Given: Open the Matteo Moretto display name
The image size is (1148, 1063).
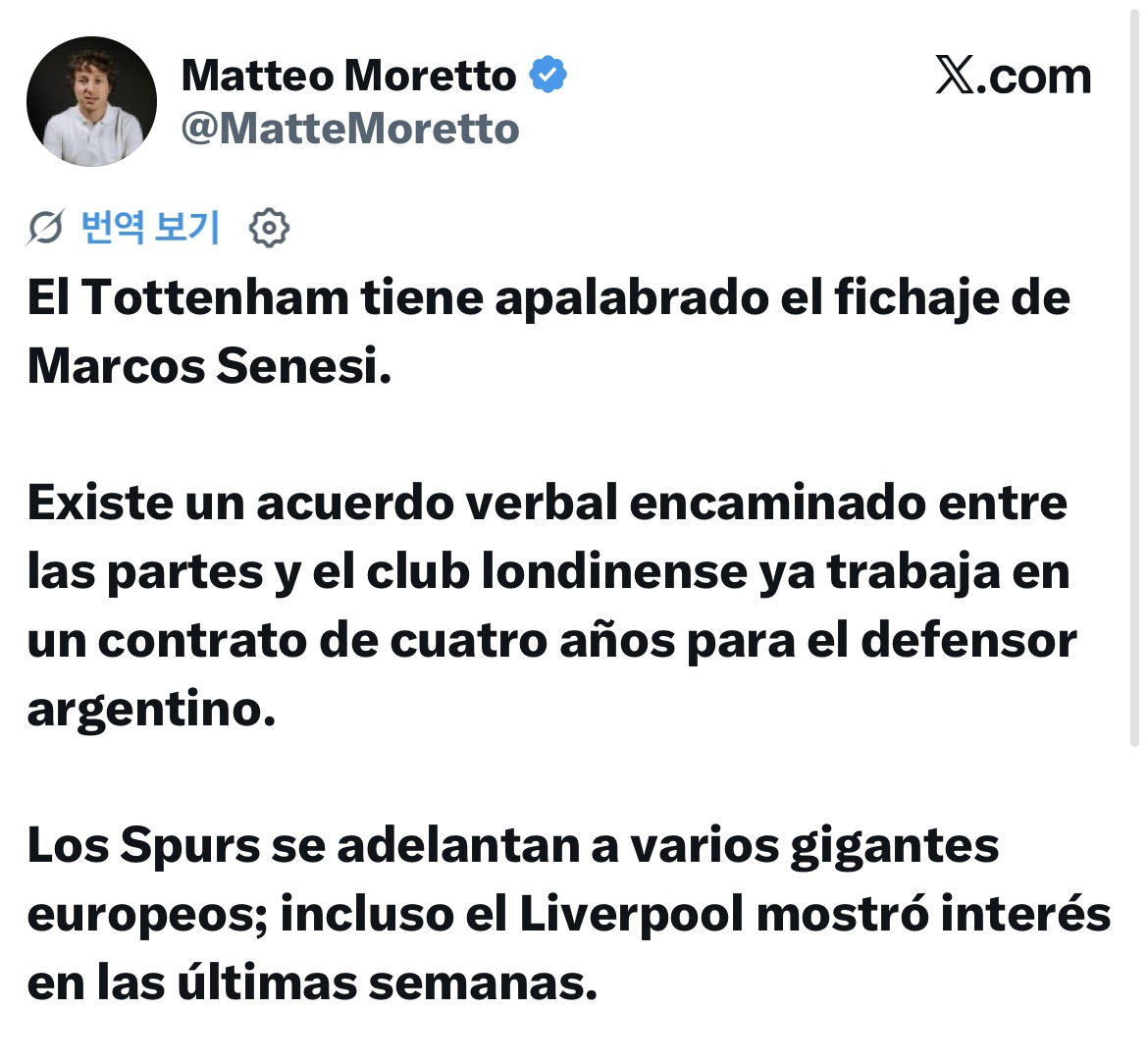Looking at the screenshot, I should 348,75.
